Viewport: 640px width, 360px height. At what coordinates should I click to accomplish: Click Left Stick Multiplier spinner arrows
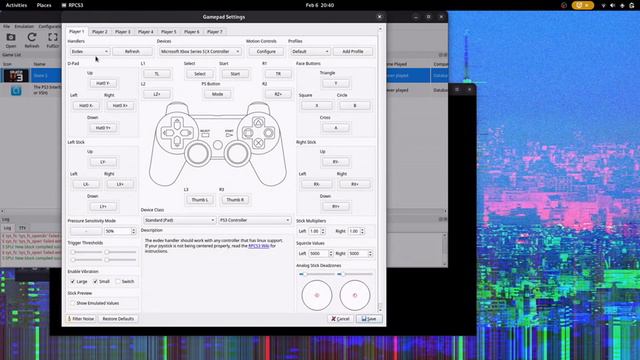coord(323,231)
